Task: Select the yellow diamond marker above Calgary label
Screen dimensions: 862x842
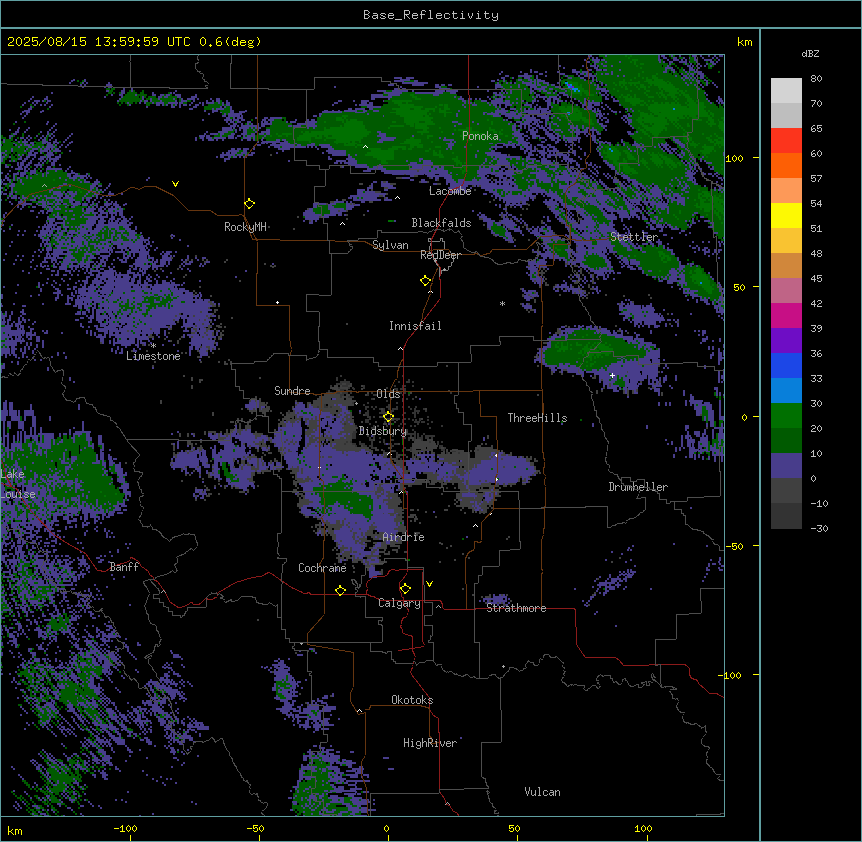Action: (x=406, y=589)
